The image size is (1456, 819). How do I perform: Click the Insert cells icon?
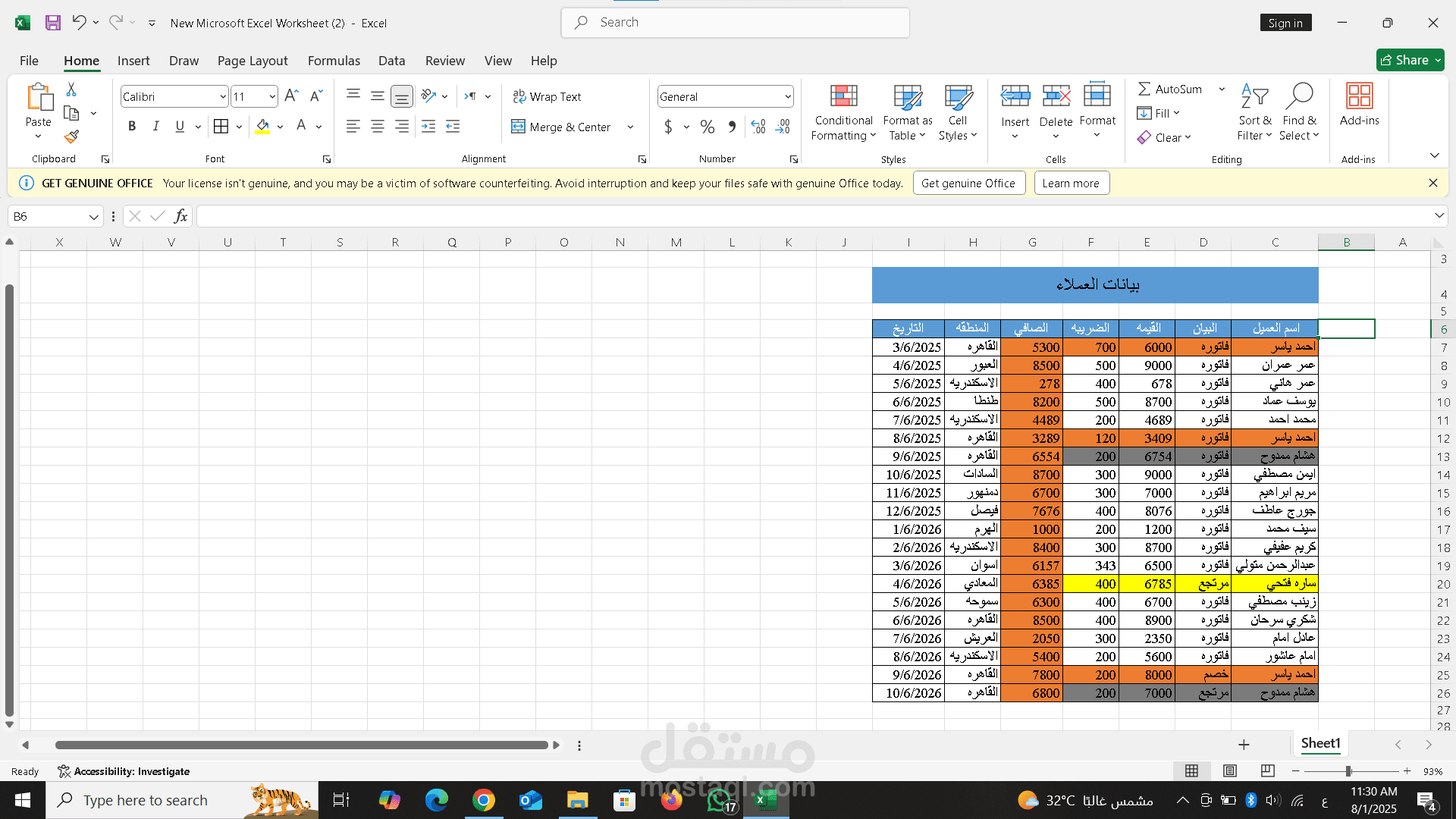(x=1015, y=97)
